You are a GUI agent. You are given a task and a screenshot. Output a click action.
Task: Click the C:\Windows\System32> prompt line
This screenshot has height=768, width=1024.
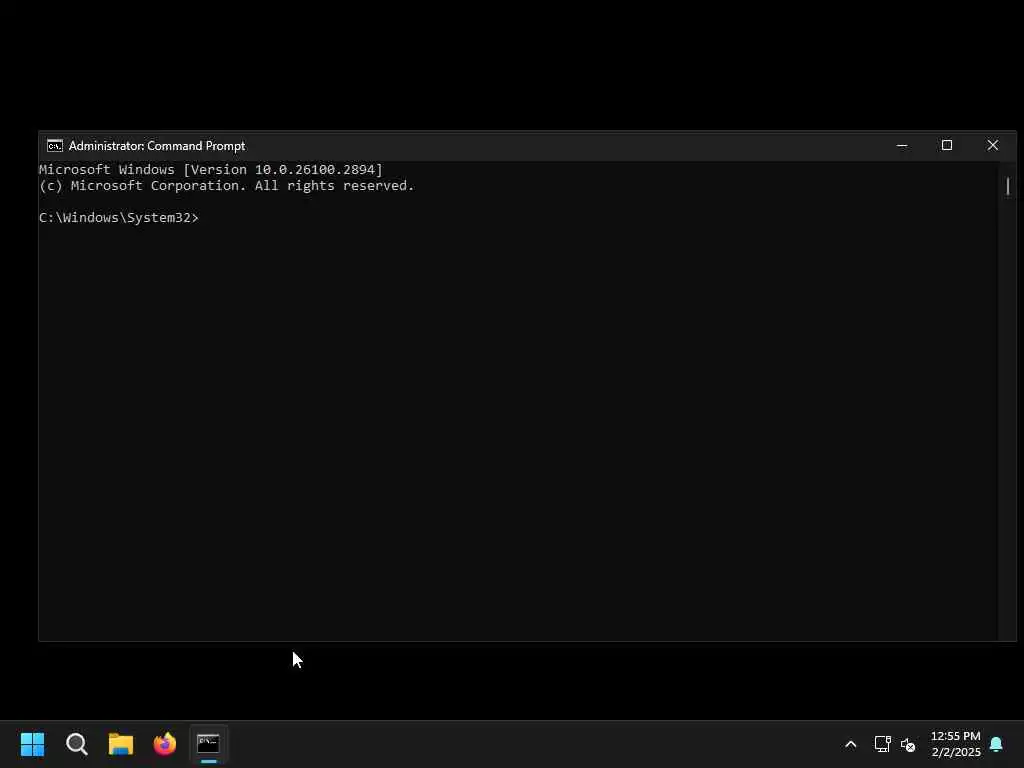[x=119, y=217]
